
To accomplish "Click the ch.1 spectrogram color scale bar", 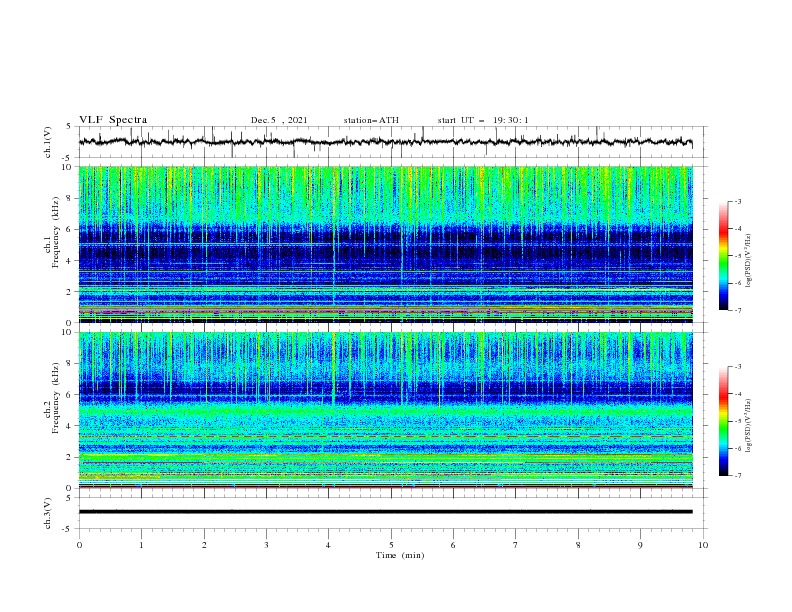I will point(723,256).
